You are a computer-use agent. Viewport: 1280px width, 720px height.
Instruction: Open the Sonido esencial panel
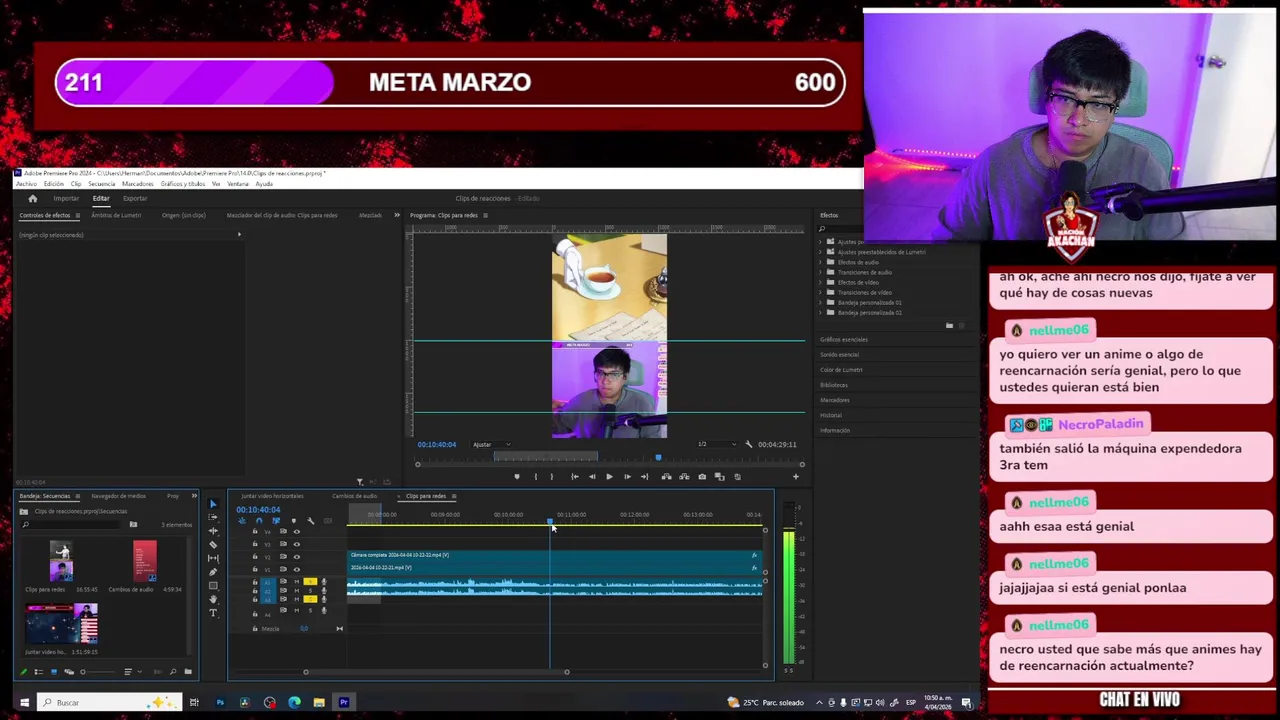point(839,355)
